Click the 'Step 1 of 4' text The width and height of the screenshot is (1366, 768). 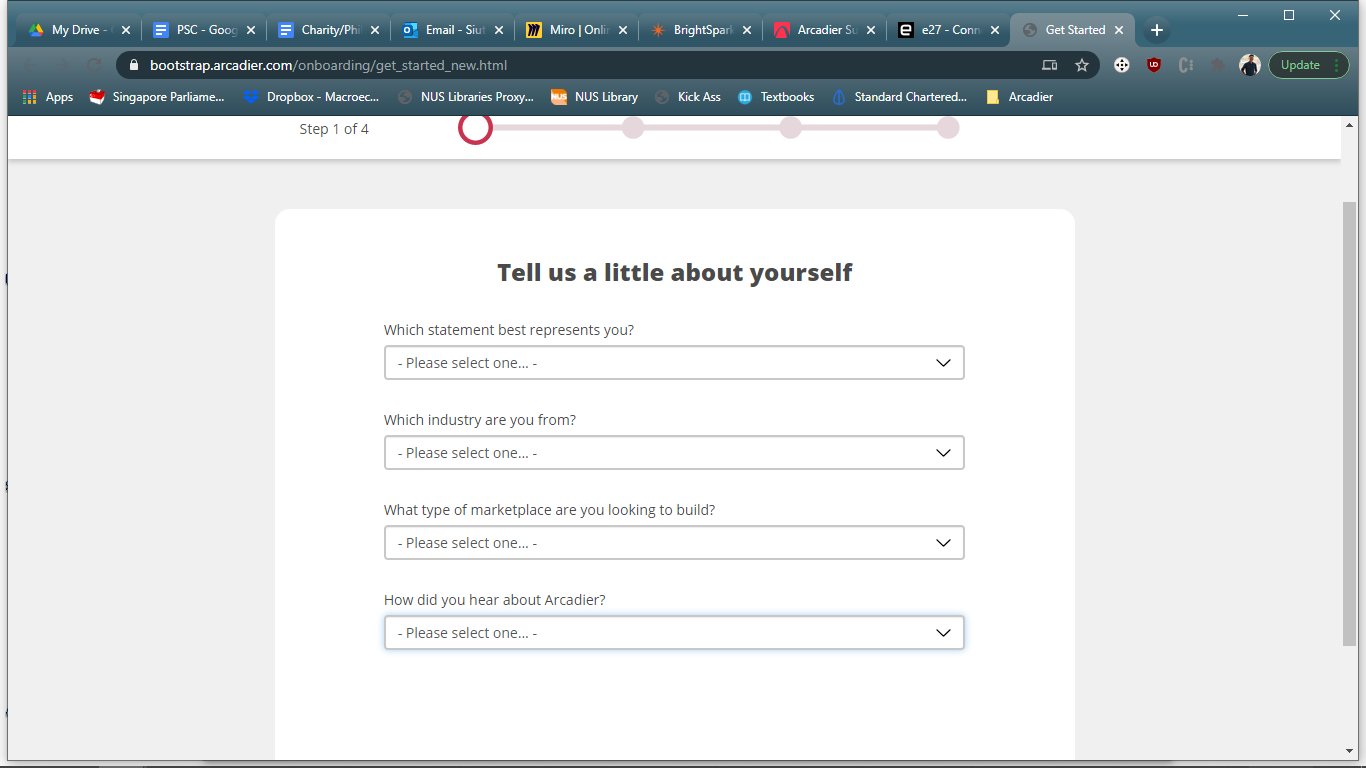pyautogui.click(x=334, y=129)
